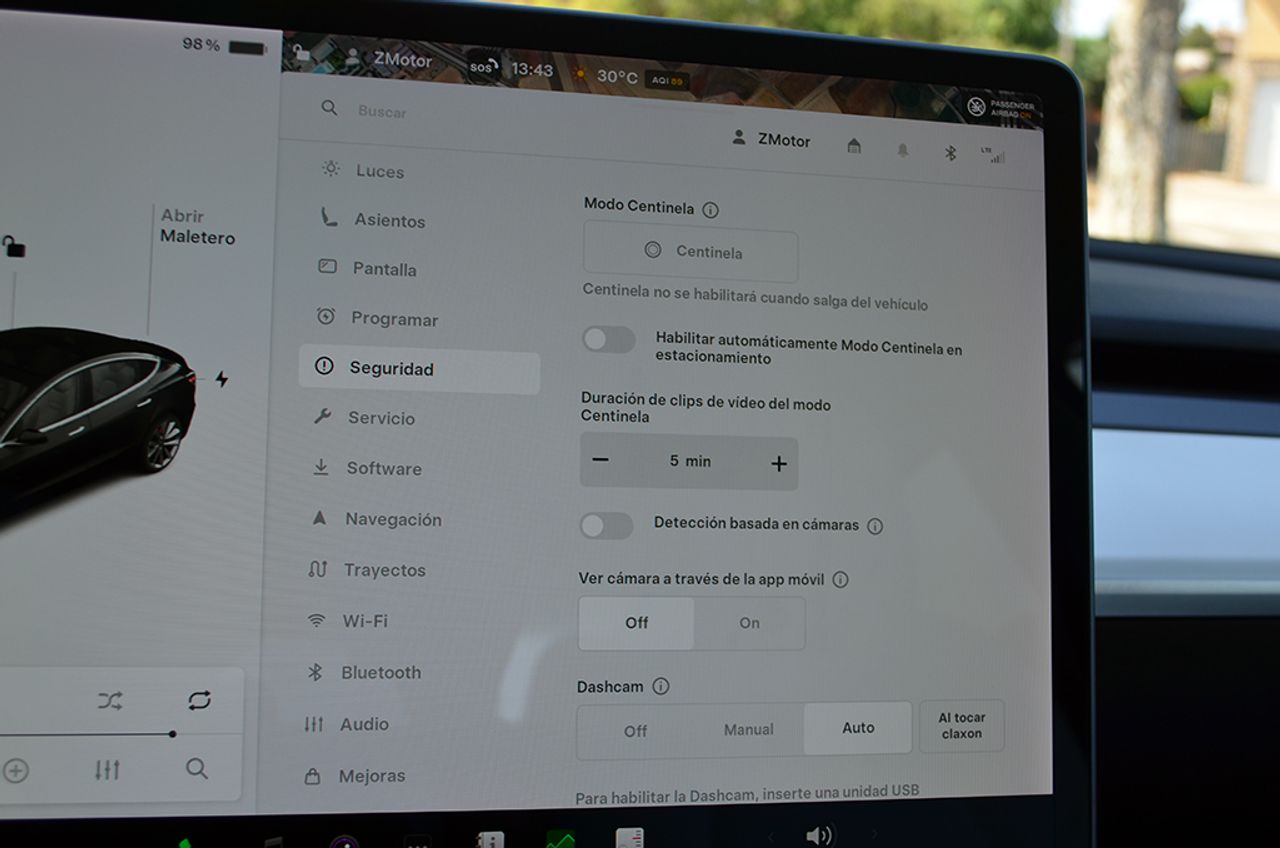Enable automatic Modo Centinela when parked

click(x=609, y=340)
